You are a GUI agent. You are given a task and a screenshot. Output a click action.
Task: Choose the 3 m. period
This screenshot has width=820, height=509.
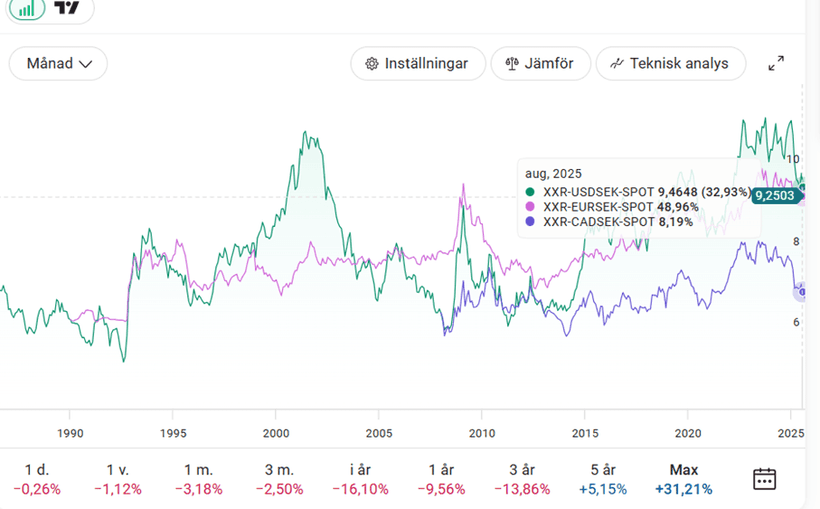[x=280, y=479]
